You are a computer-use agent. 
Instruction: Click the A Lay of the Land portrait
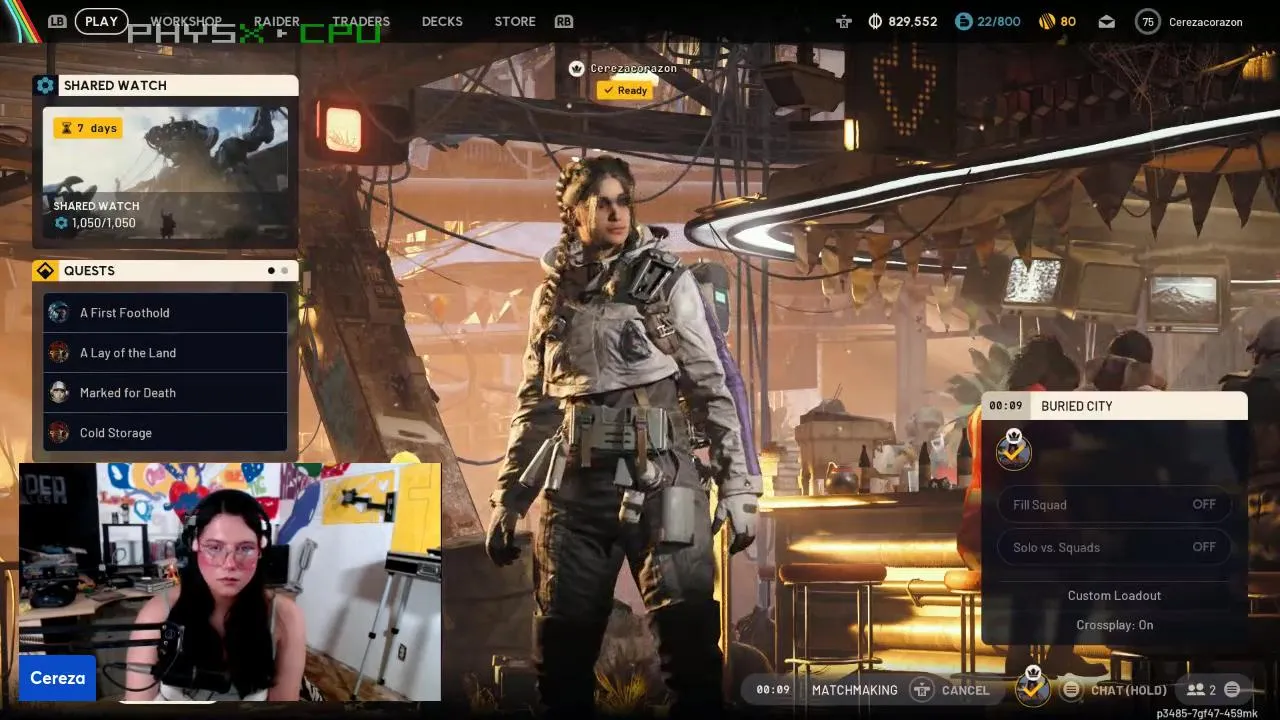coord(59,352)
